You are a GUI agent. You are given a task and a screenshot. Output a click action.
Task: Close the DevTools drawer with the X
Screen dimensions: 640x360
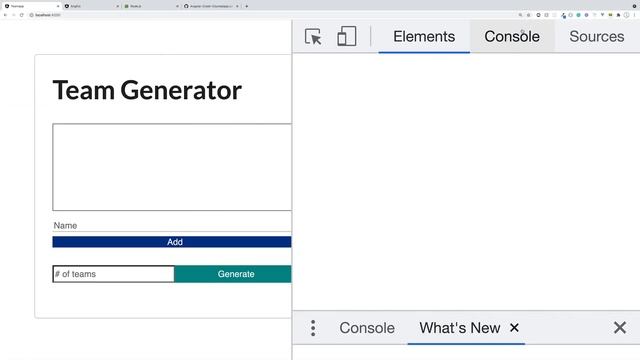(x=620, y=327)
